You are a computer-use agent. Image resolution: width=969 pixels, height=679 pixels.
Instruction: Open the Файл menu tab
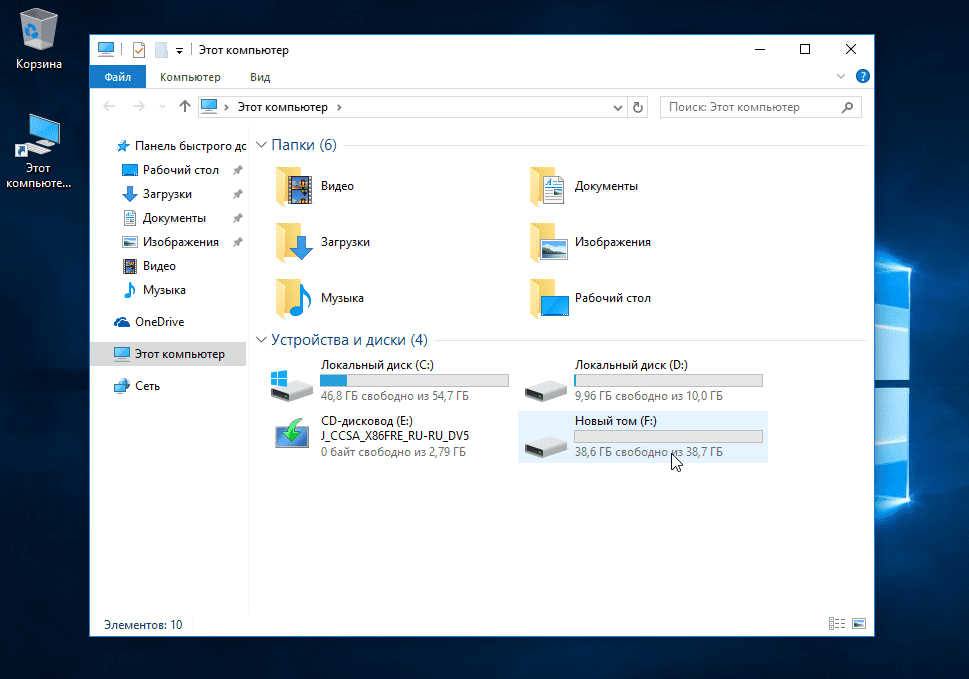click(117, 77)
